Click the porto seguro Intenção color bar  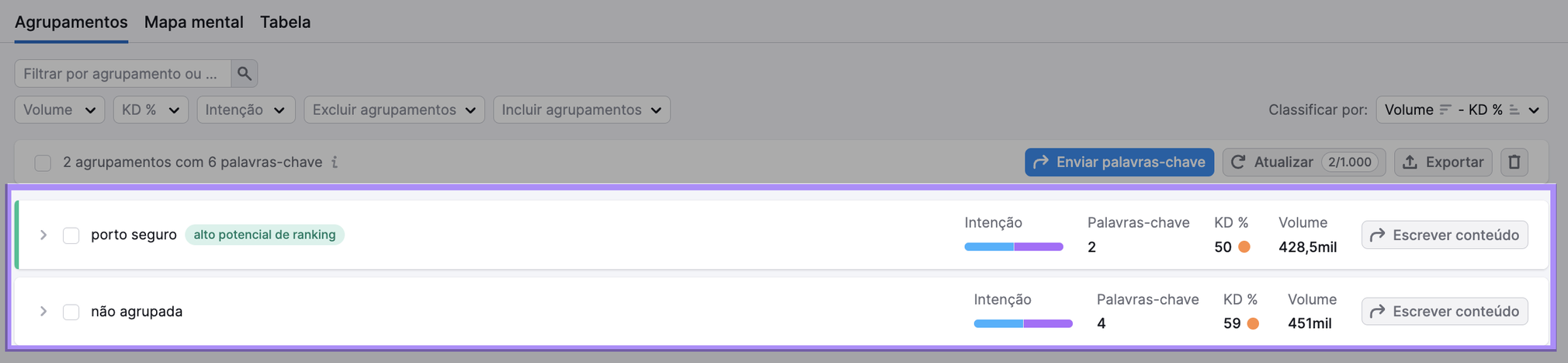(1013, 247)
